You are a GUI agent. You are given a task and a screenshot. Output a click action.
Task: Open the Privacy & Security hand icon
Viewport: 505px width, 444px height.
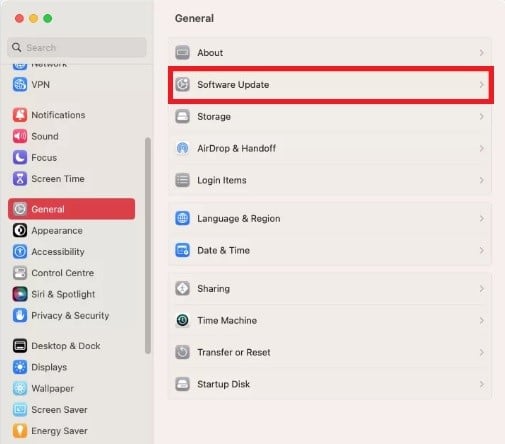20,315
